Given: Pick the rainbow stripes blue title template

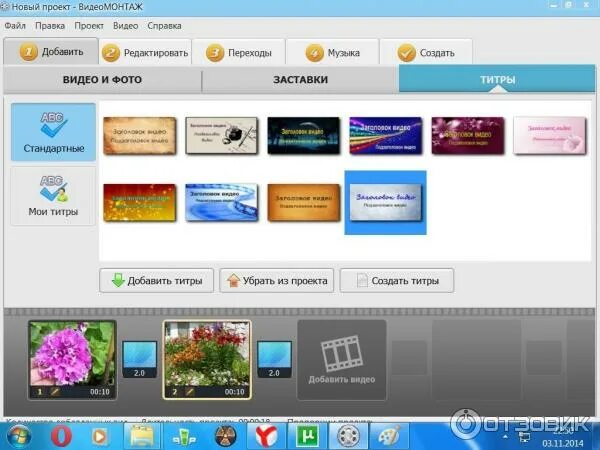Looking at the screenshot, I should (386, 136).
